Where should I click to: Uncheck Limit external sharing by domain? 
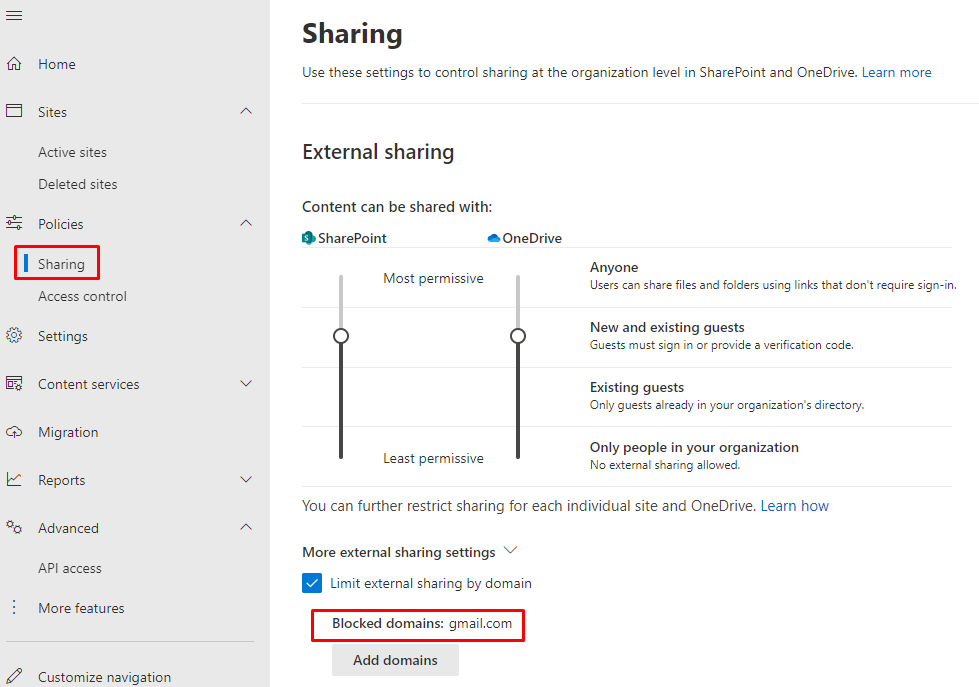(x=312, y=583)
